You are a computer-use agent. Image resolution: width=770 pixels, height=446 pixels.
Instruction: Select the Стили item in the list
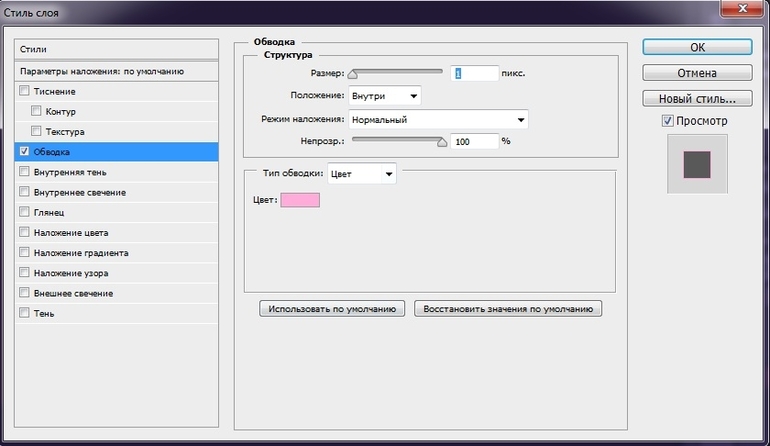(x=118, y=49)
